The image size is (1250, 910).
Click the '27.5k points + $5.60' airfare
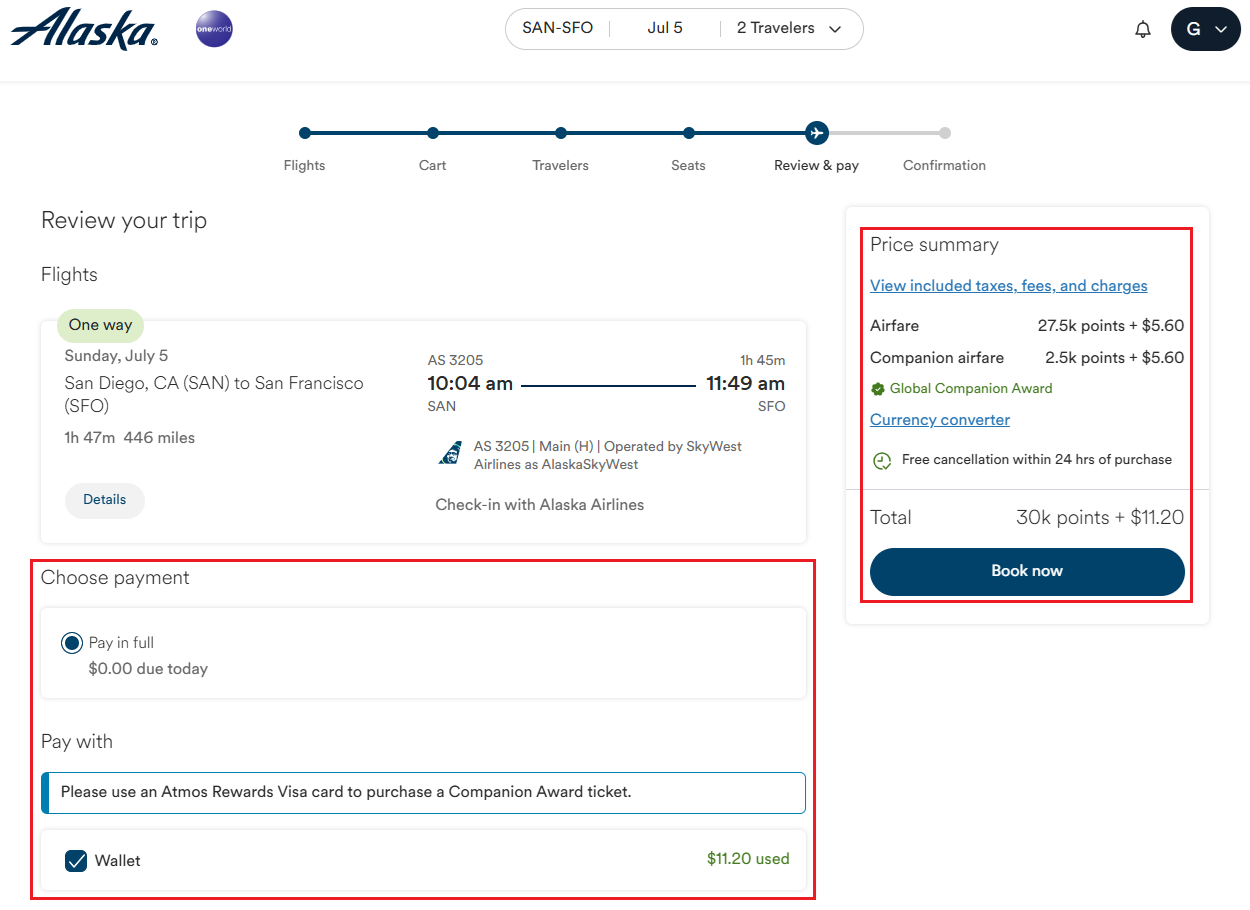[1111, 326]
